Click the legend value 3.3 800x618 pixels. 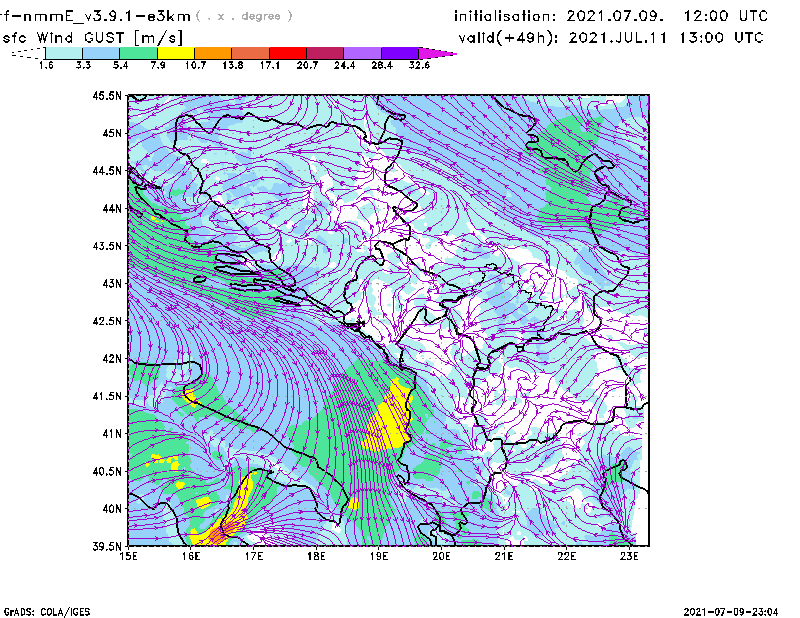[83, 65]
